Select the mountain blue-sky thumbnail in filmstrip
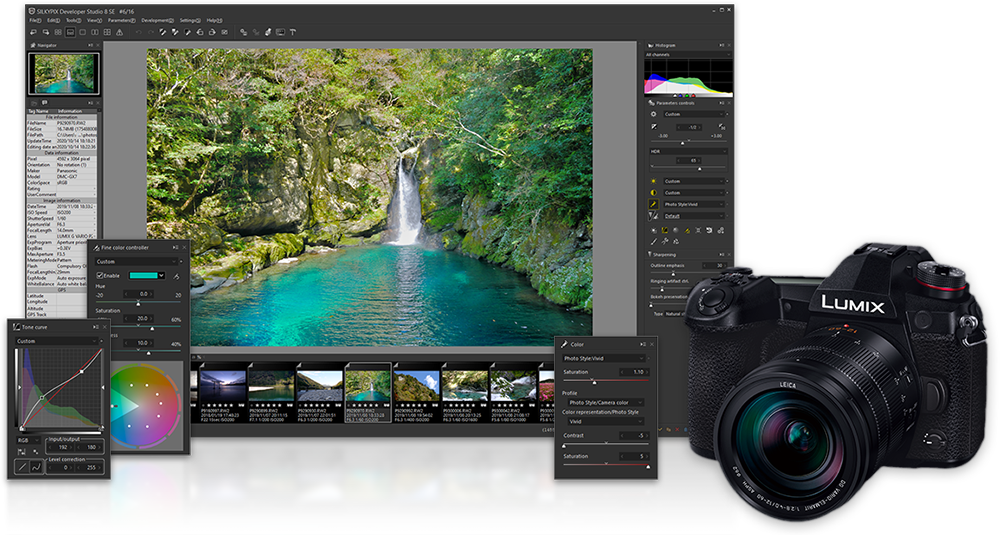The height and width of the screenshot is (535, 1000). click(417, 386)
